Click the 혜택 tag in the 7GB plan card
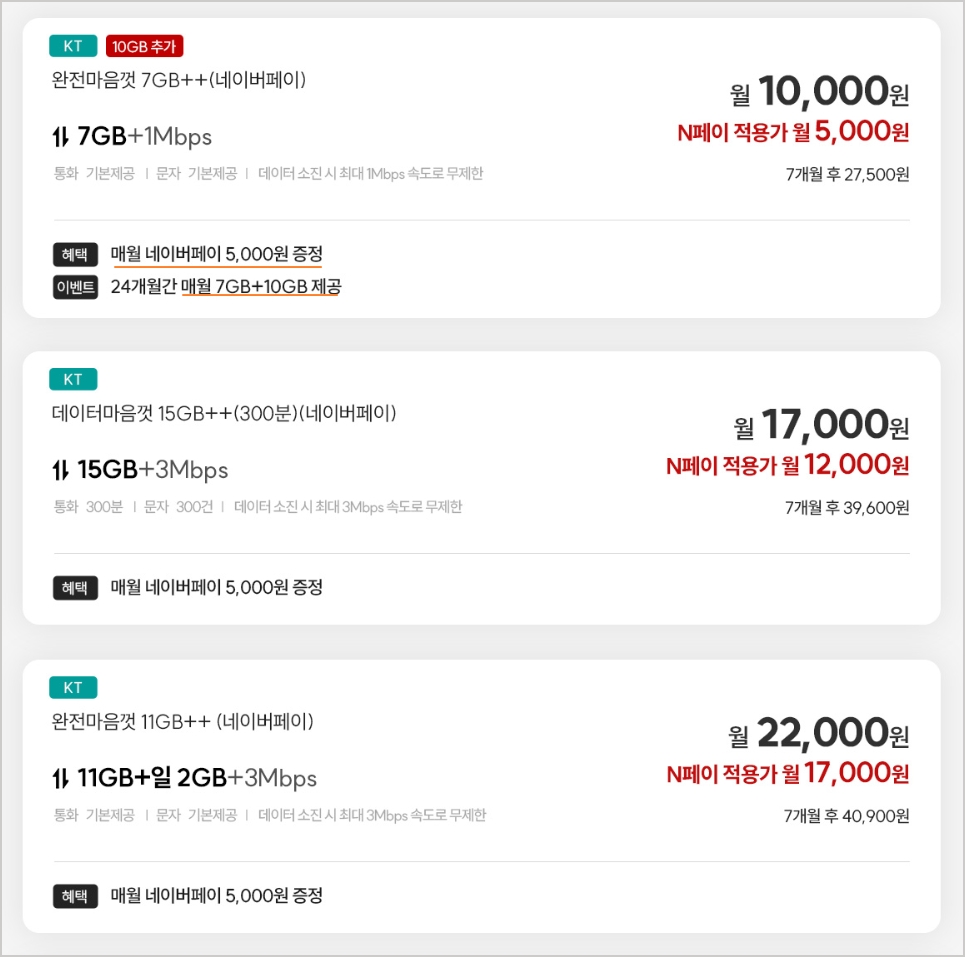The height and width of the screenshot is (957, 965). click(75, 254)
